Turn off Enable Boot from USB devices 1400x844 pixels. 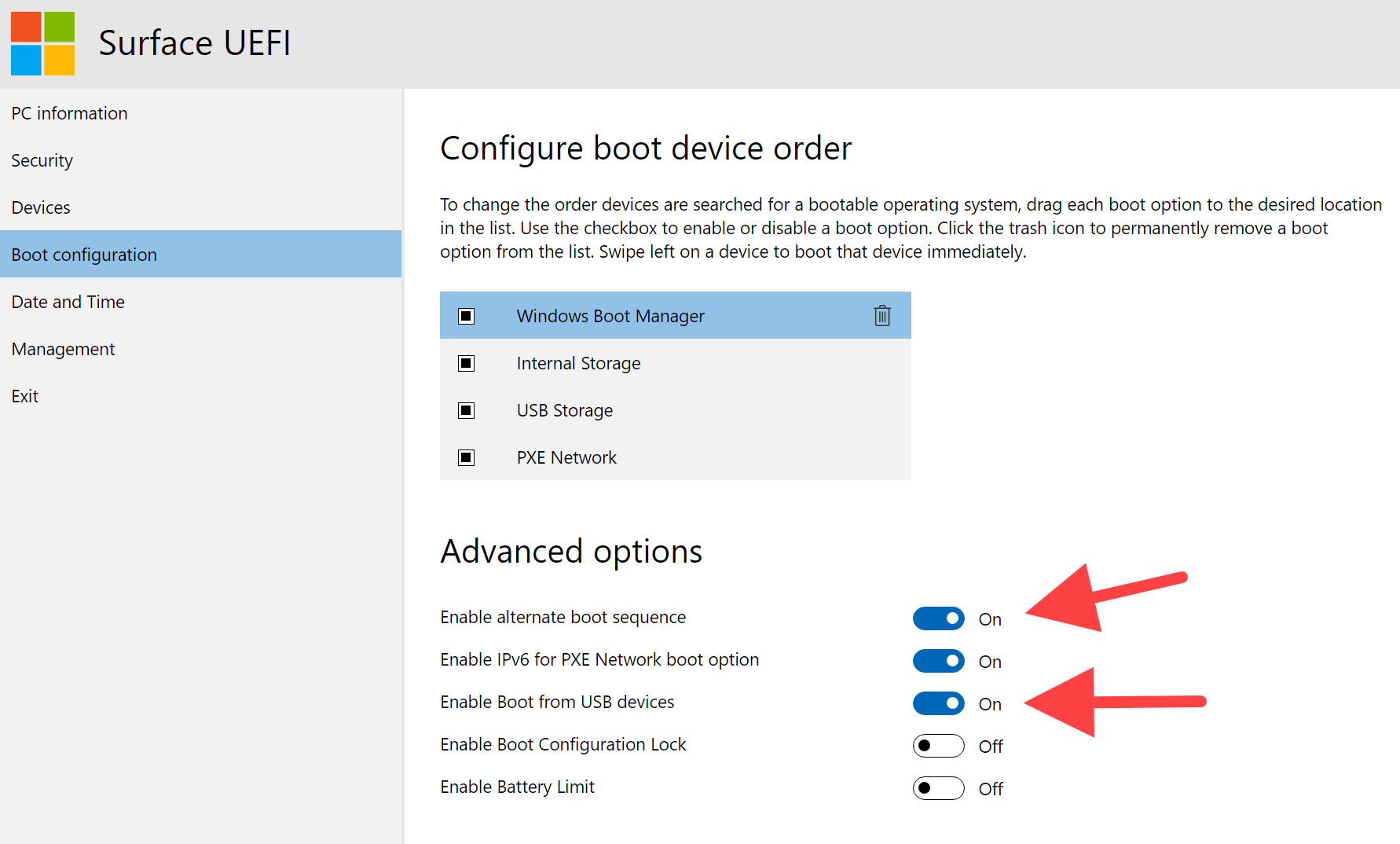939,703
